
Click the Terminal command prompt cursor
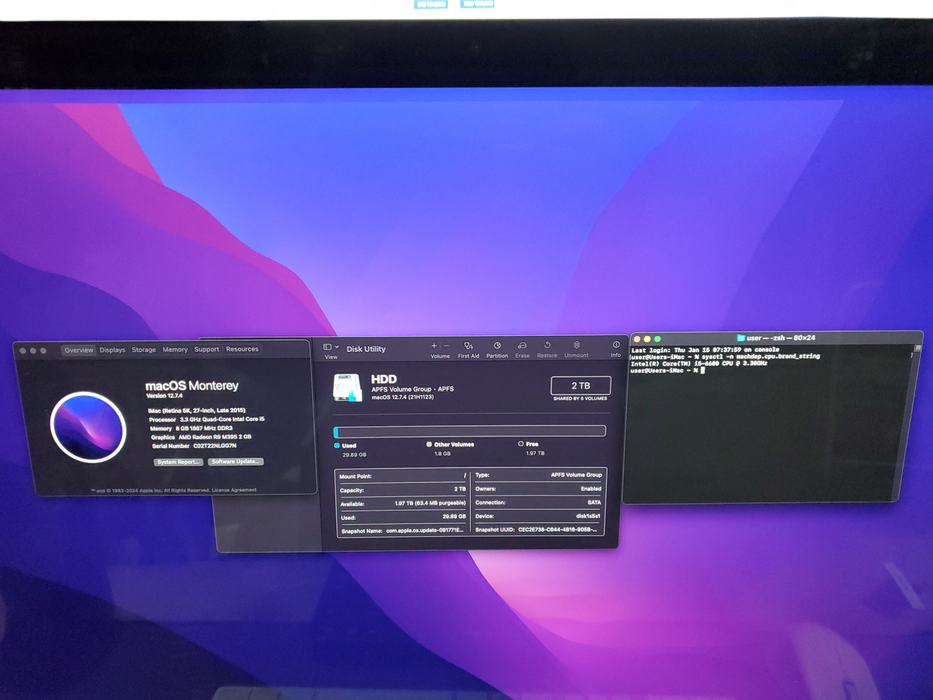coord(703,370)
